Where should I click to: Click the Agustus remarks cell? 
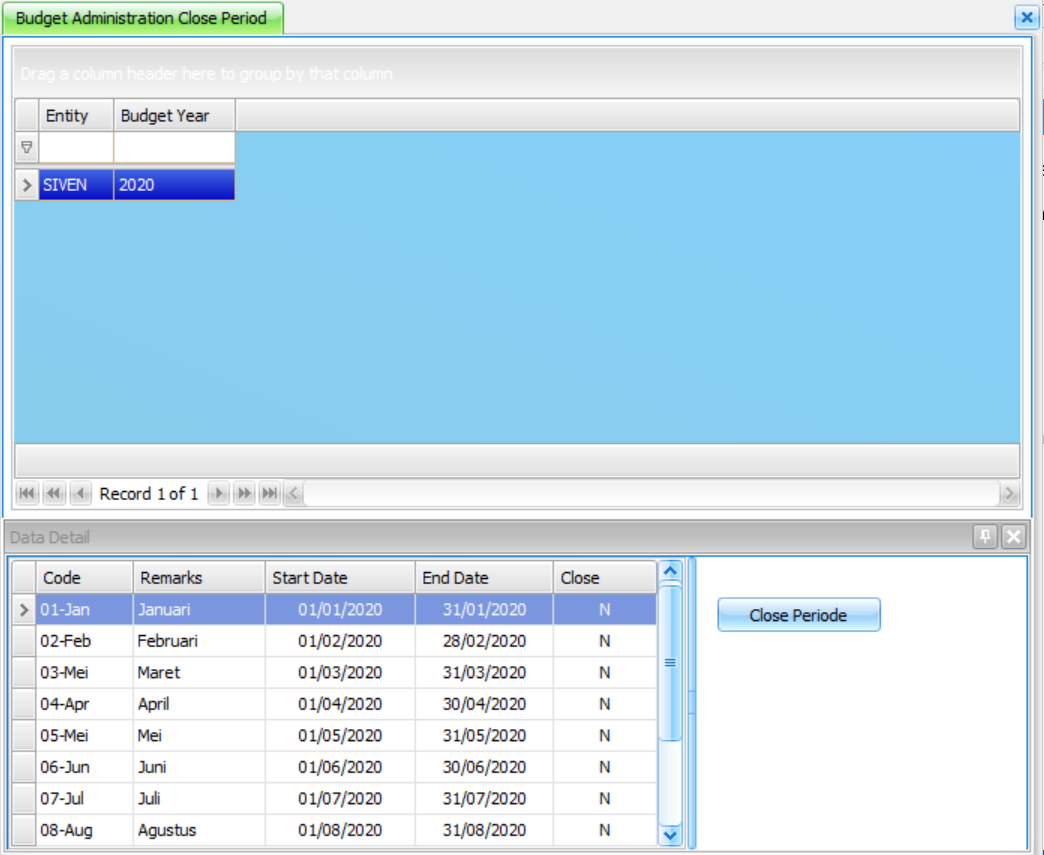[199, 830]
